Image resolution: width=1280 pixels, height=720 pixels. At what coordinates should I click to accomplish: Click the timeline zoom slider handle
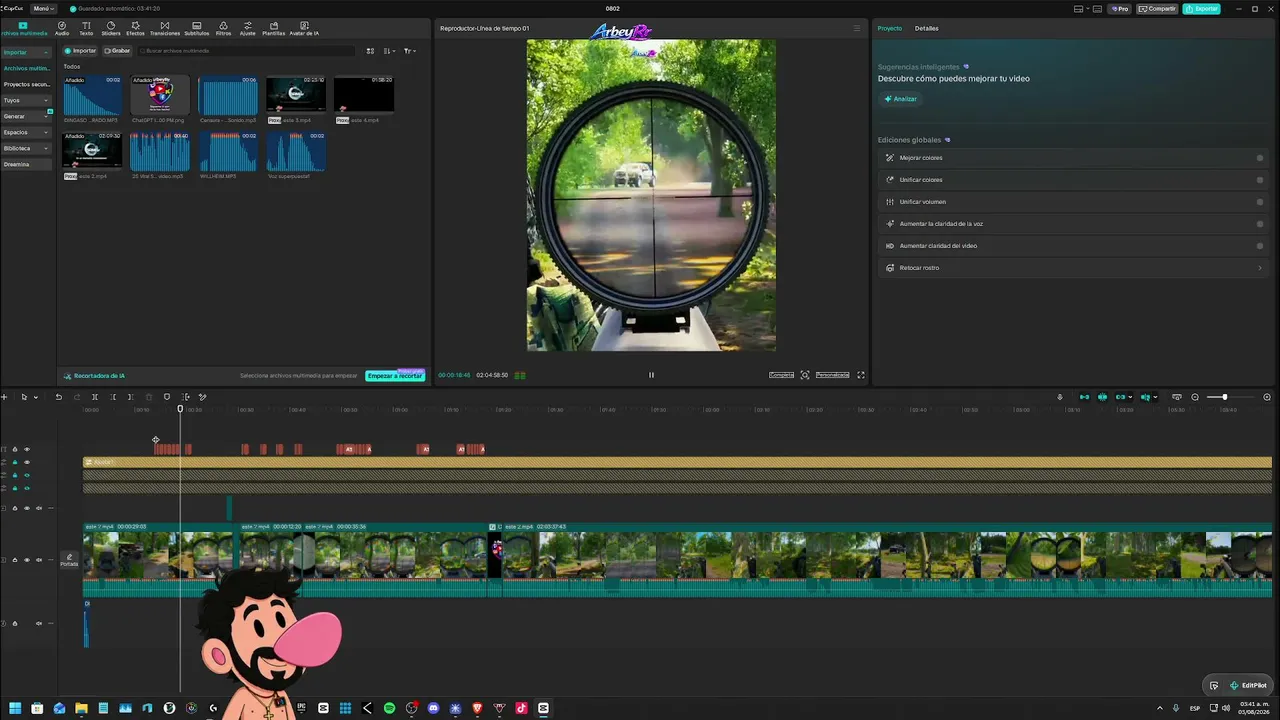tap(1224, 397)
